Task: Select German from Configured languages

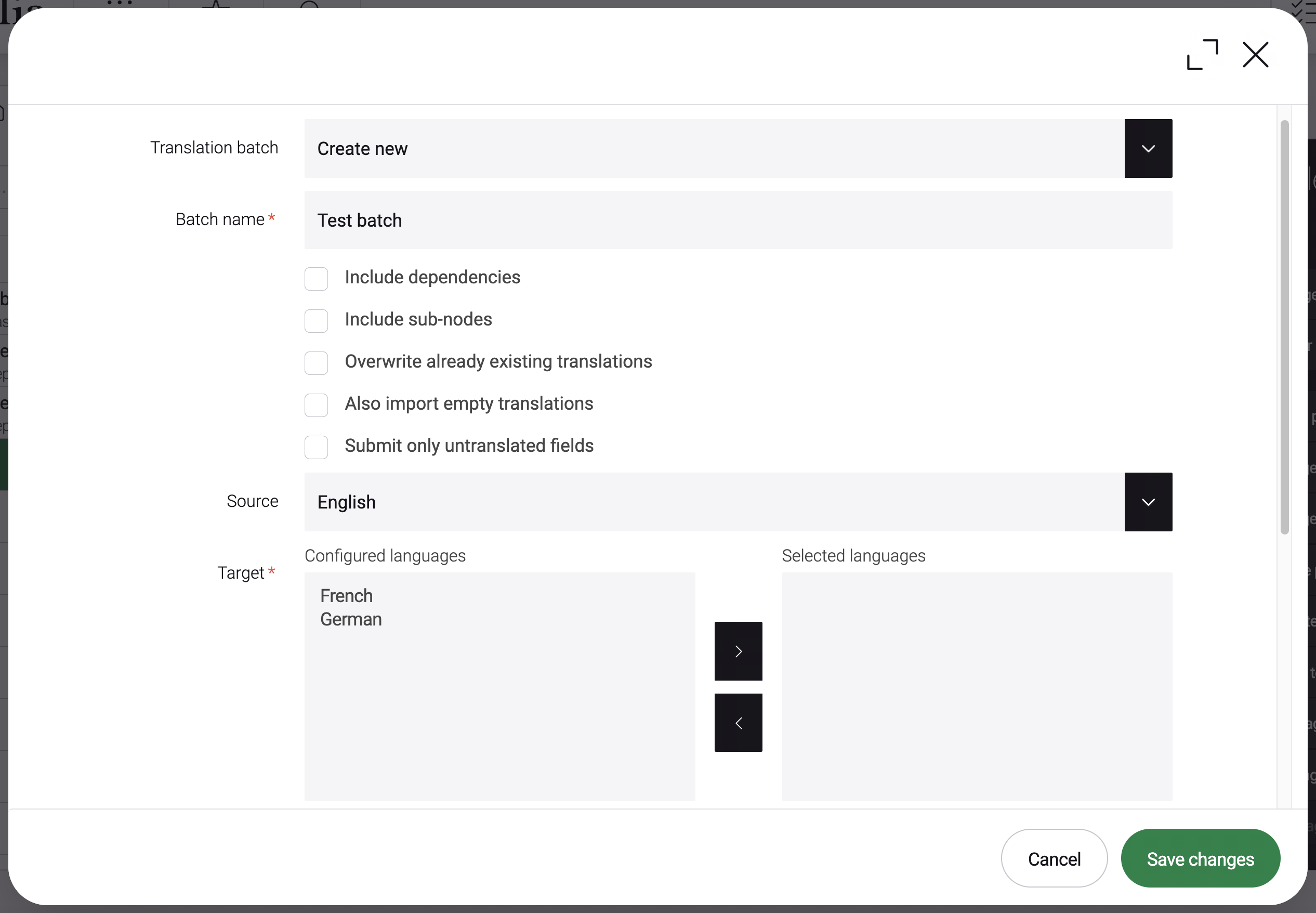Action: click(350, 620)
